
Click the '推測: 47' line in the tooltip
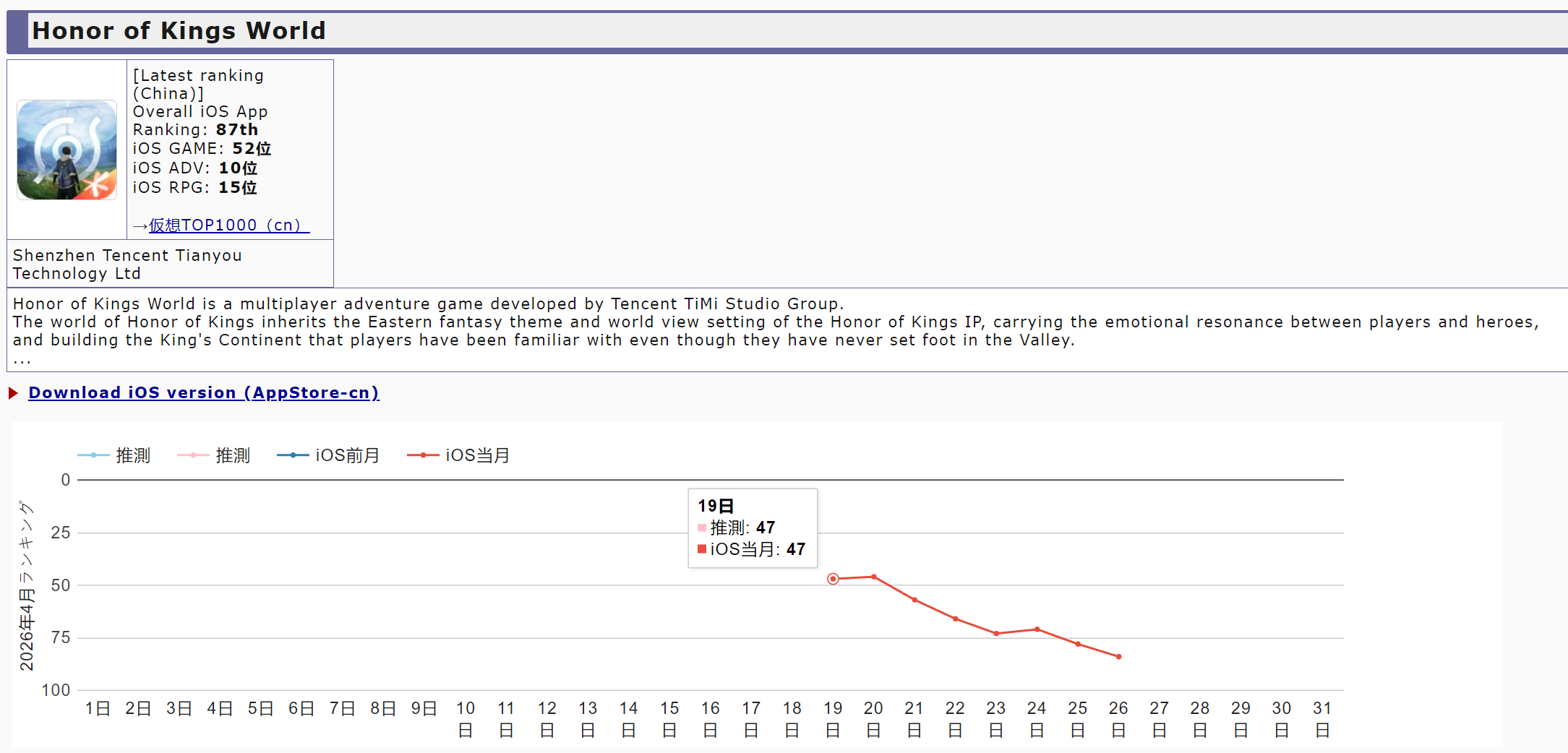click(737, 528)
